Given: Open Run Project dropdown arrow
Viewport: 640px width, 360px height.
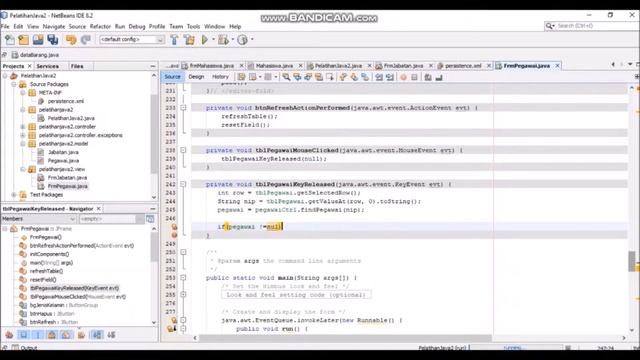Looking at the screenshot, I should (x=213, y=40).
